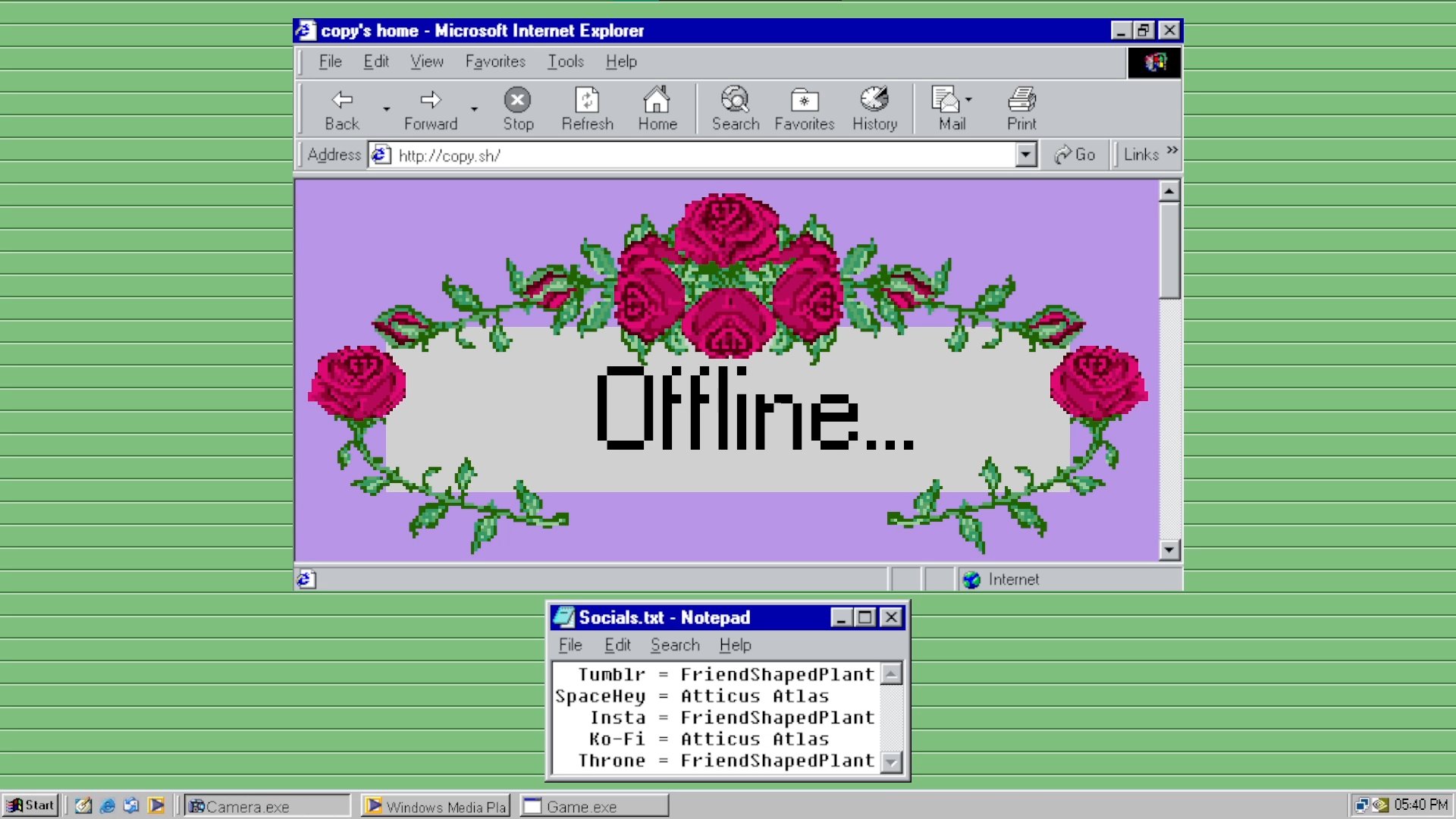1456x819 pixels.
Task: Maximize the Socials.txt Notepad window
Action: (x=864, y=617)
